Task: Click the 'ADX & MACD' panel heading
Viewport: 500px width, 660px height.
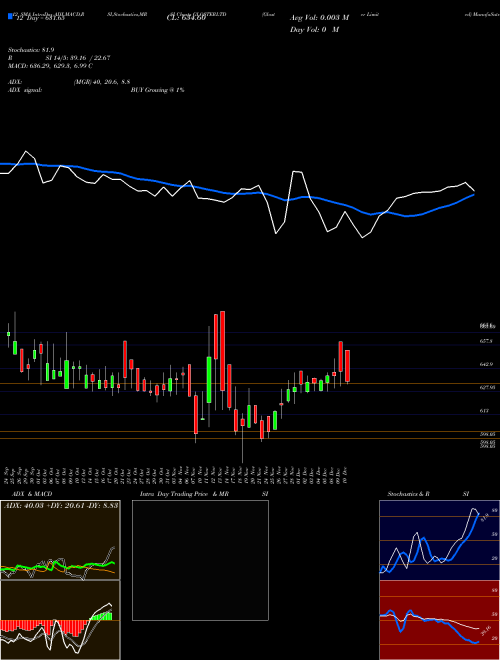Action: tap(32, 494)
